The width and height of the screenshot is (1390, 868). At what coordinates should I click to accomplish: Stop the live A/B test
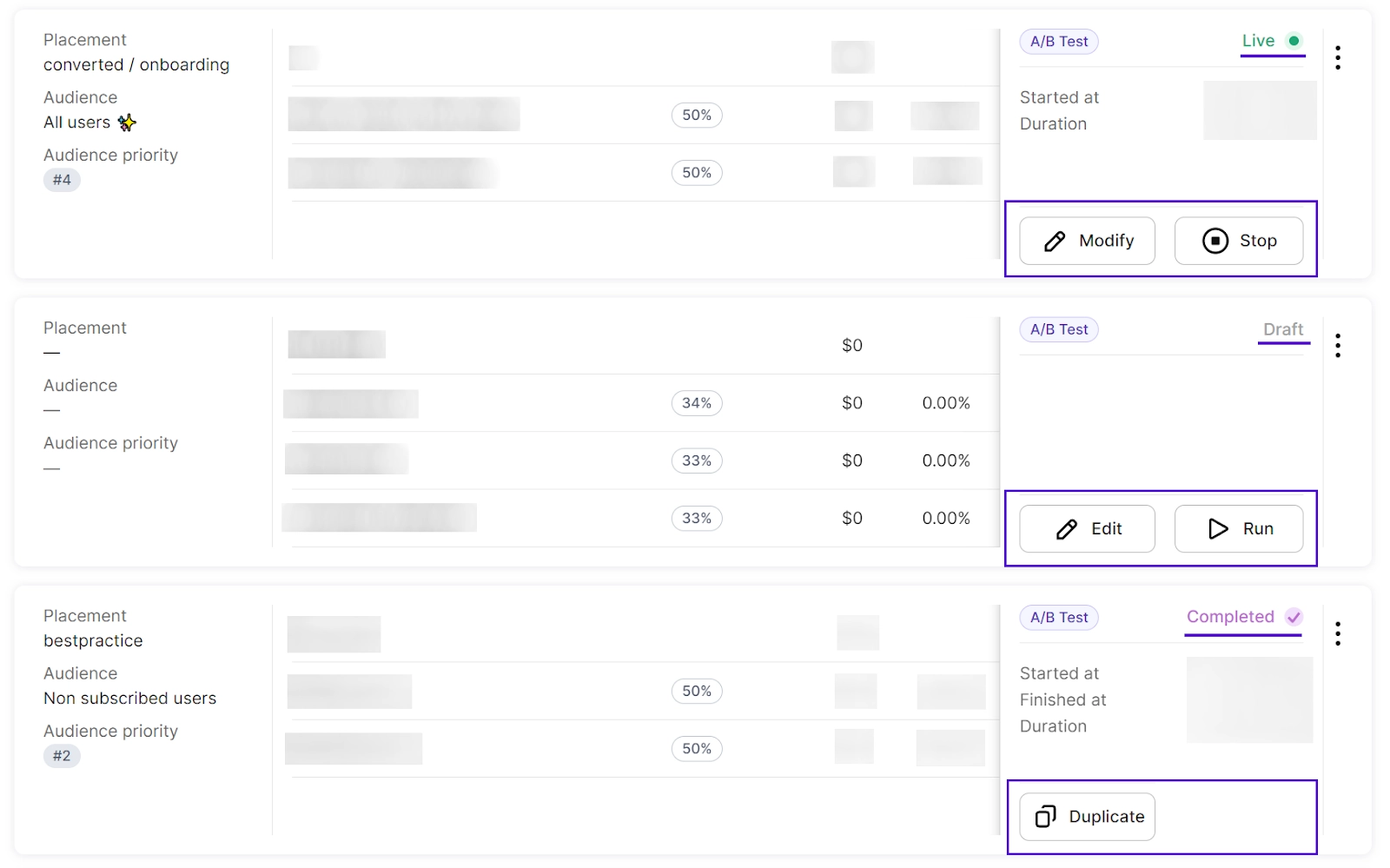coord(1239,241)
